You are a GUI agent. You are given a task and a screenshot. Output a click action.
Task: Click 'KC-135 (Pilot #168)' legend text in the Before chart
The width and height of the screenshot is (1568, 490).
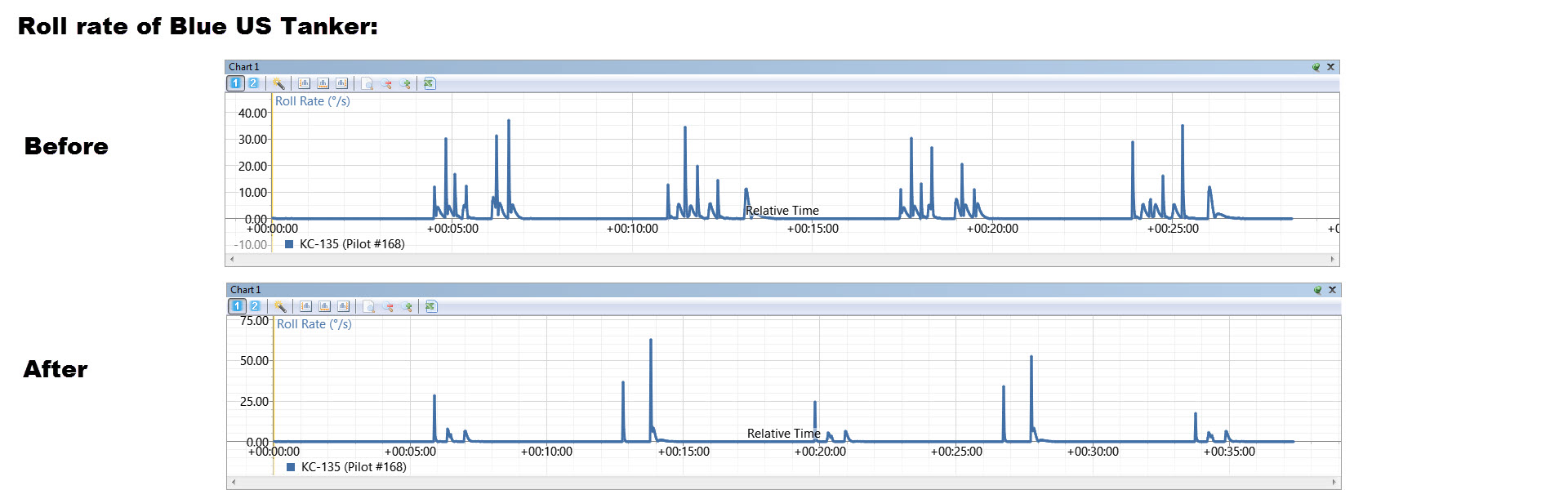point(352,244)
